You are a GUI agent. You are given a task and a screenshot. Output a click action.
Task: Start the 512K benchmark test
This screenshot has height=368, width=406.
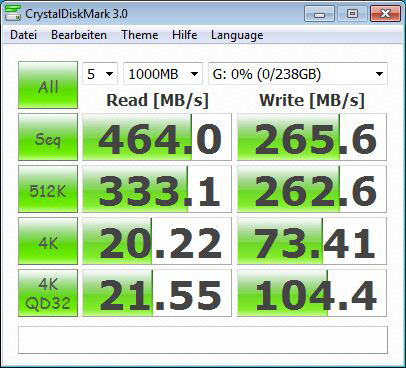[x=48, y=189]
